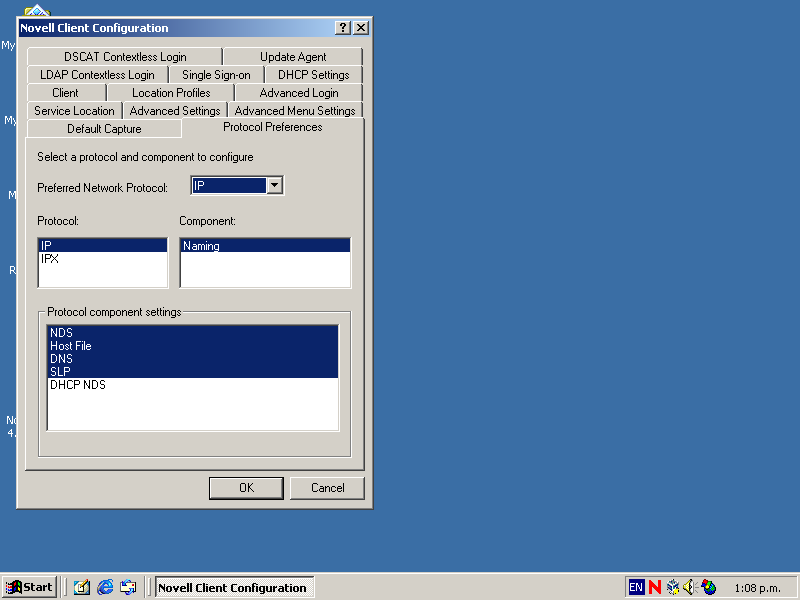The width and height of the screenshot is (800, 600).
Task: Switch to the DSCAT Contextless Login tab
Action: click(x=125, y=57)
